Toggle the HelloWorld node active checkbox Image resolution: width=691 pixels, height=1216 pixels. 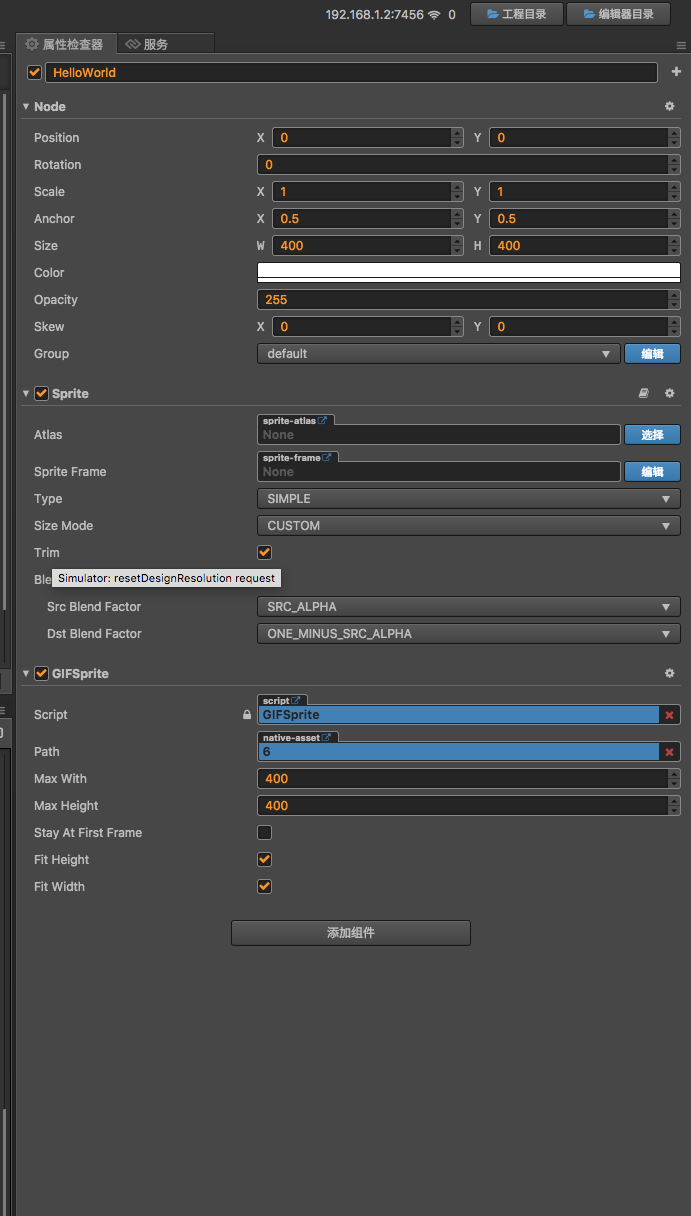point(35,72)
